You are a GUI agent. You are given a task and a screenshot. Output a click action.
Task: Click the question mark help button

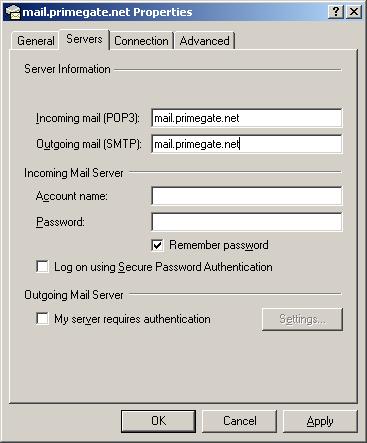click(336, 12)
